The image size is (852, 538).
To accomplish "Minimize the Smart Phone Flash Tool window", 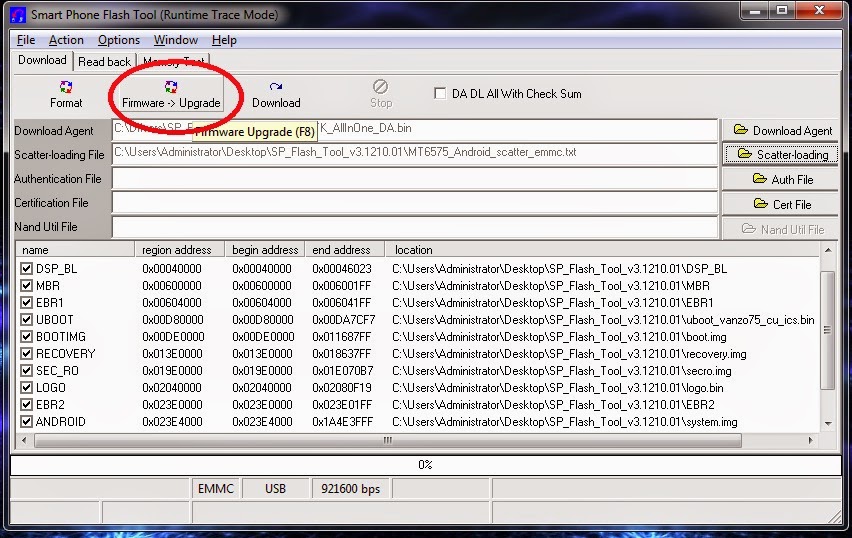I will click(755, 10).
